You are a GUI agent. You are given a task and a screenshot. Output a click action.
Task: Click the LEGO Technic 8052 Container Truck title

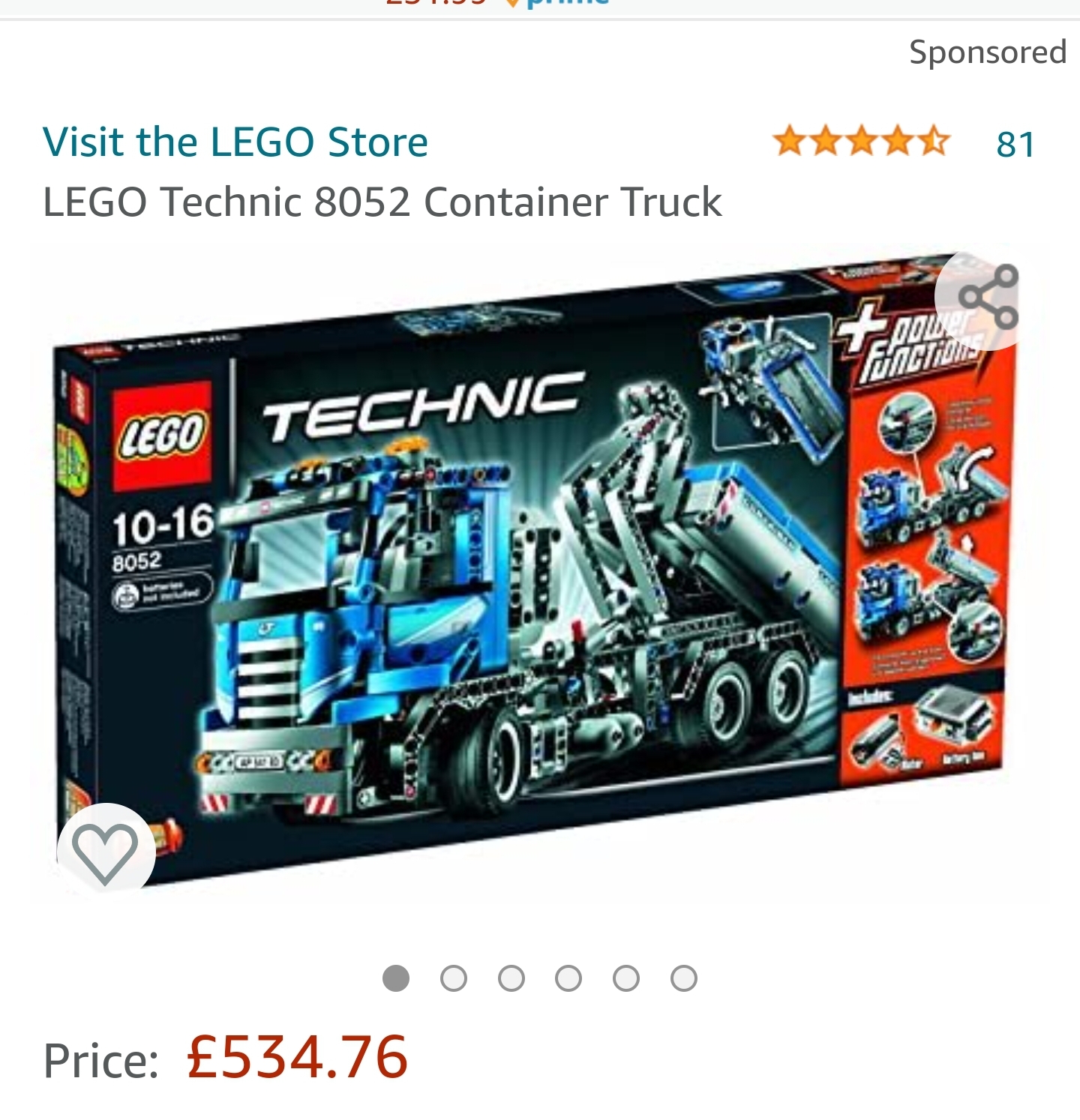(x=382, y=202)
